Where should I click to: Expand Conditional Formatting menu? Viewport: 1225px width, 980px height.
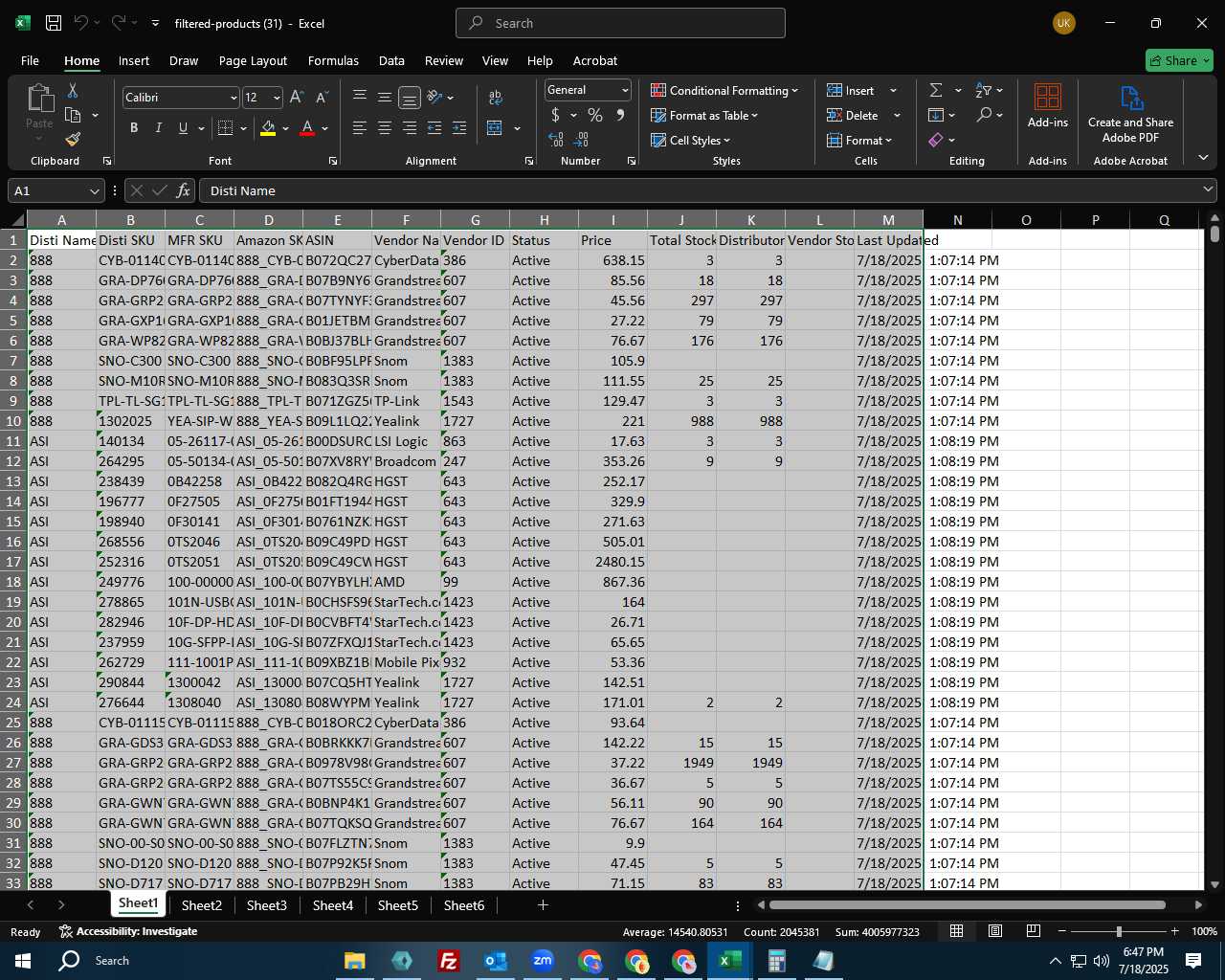tap(724, 90)
